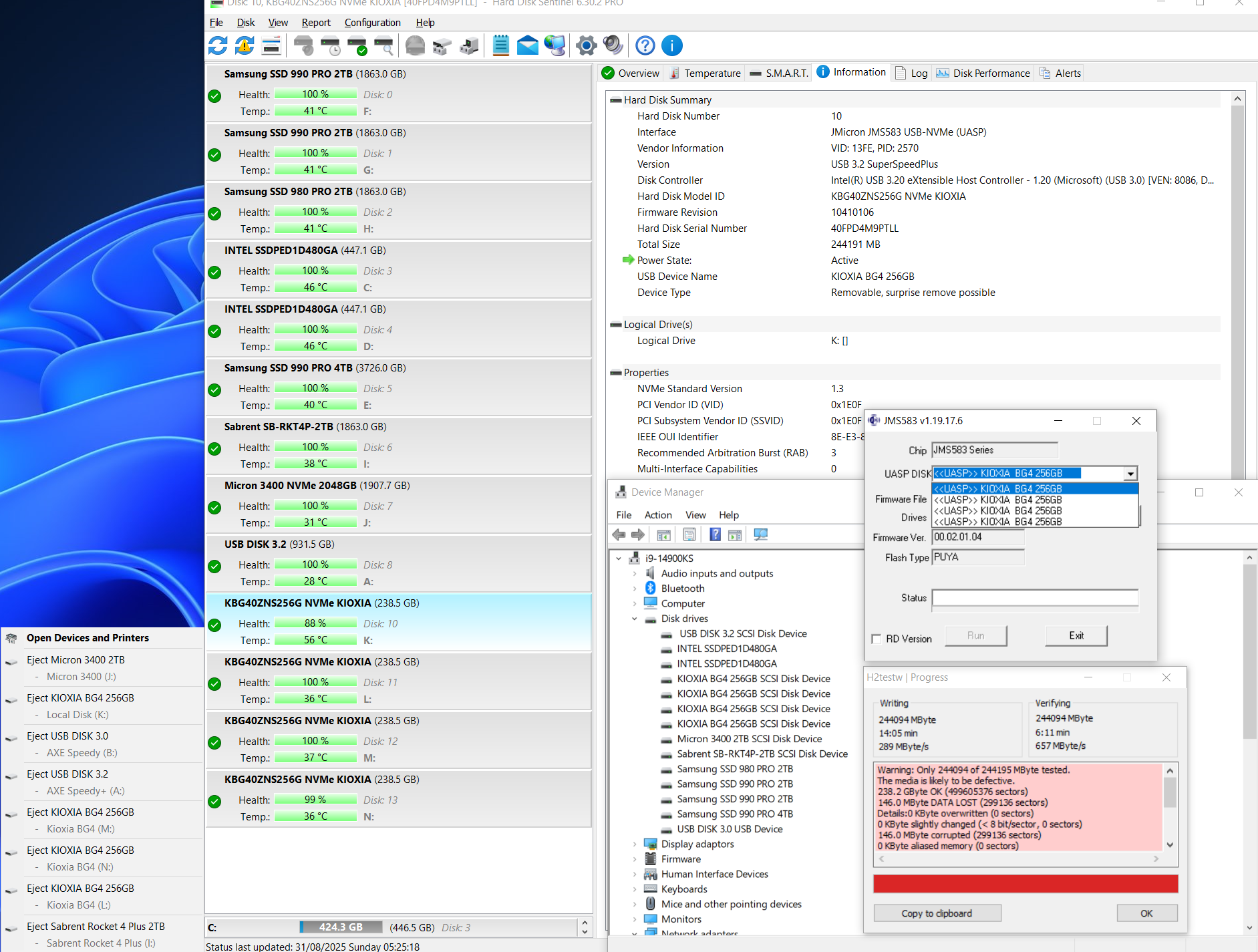Click the Refresh disks toolbar icon

pos(218,45)
